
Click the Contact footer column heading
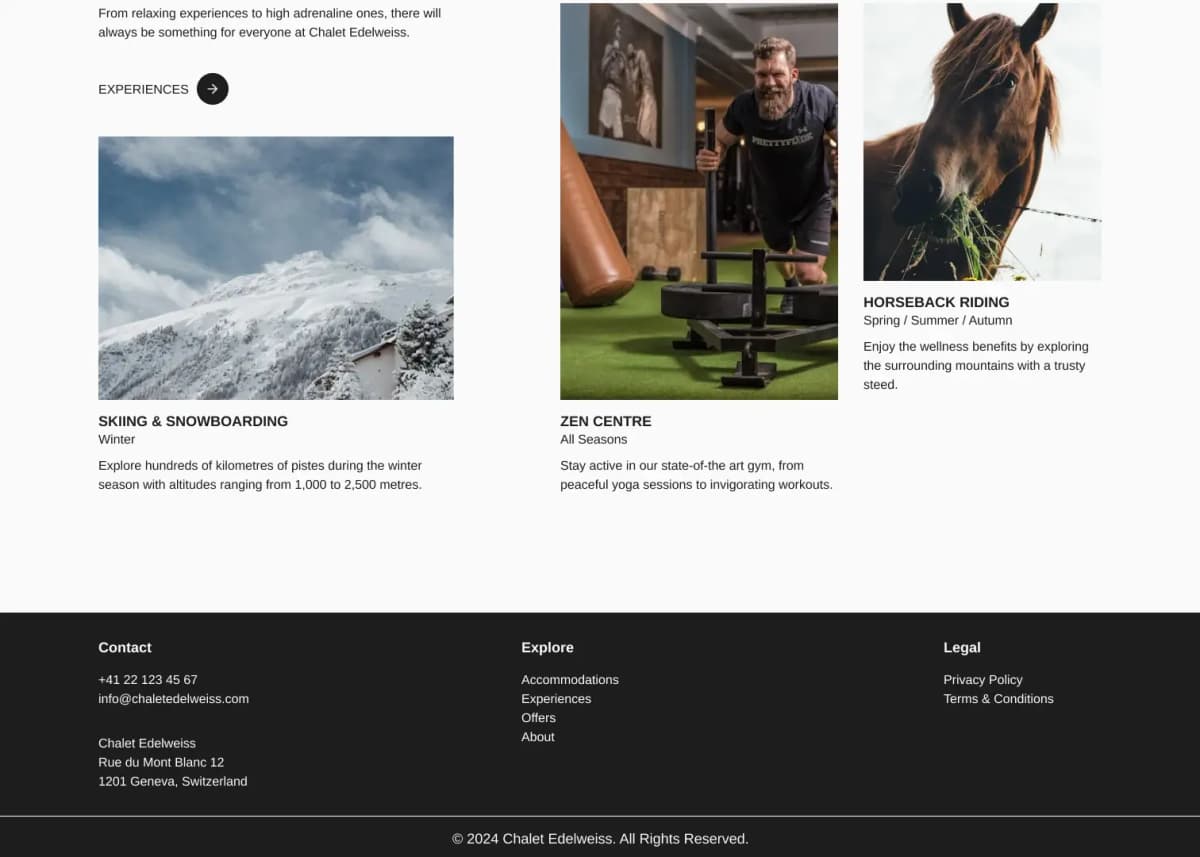click(125, 647)
